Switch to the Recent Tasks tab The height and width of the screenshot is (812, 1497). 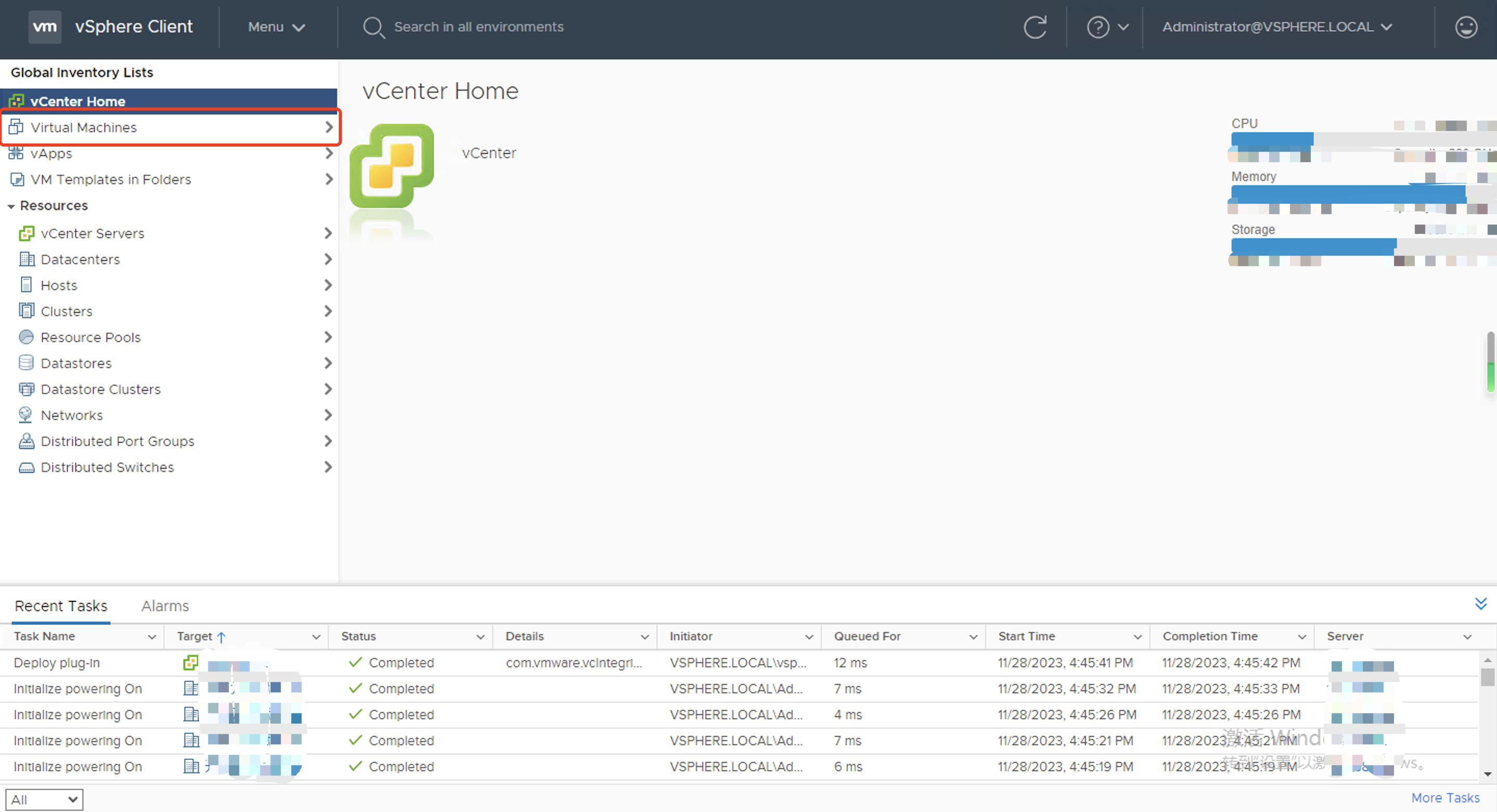(61, 606)
